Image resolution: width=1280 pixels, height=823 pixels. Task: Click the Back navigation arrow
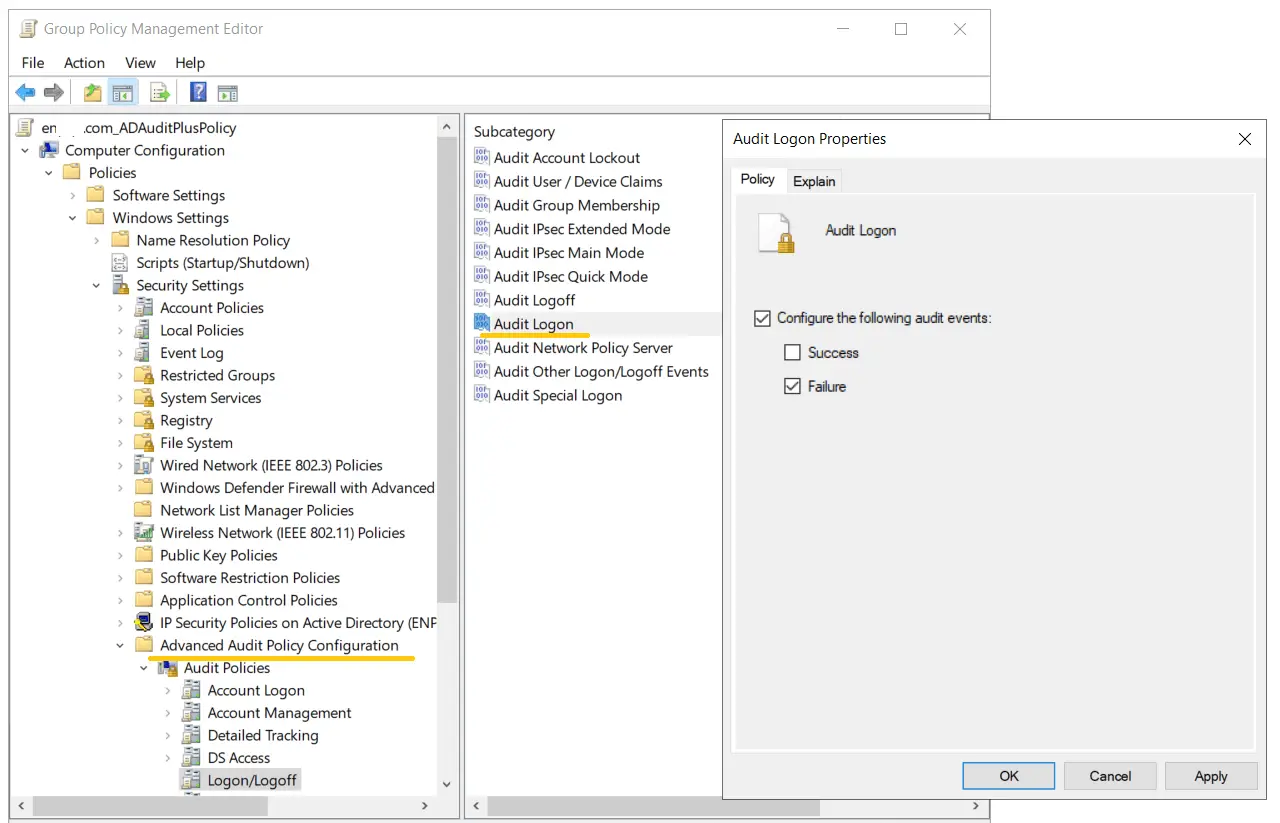tap(25, 92)
